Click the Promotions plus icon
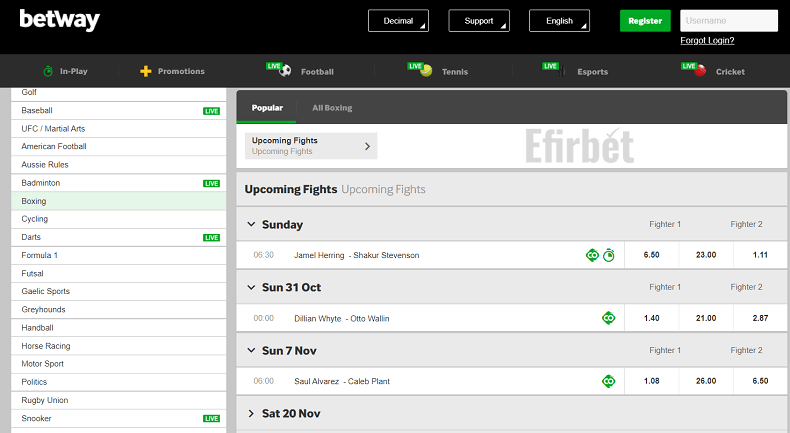This screenshot has width=790, height=433. coord(146,71)
